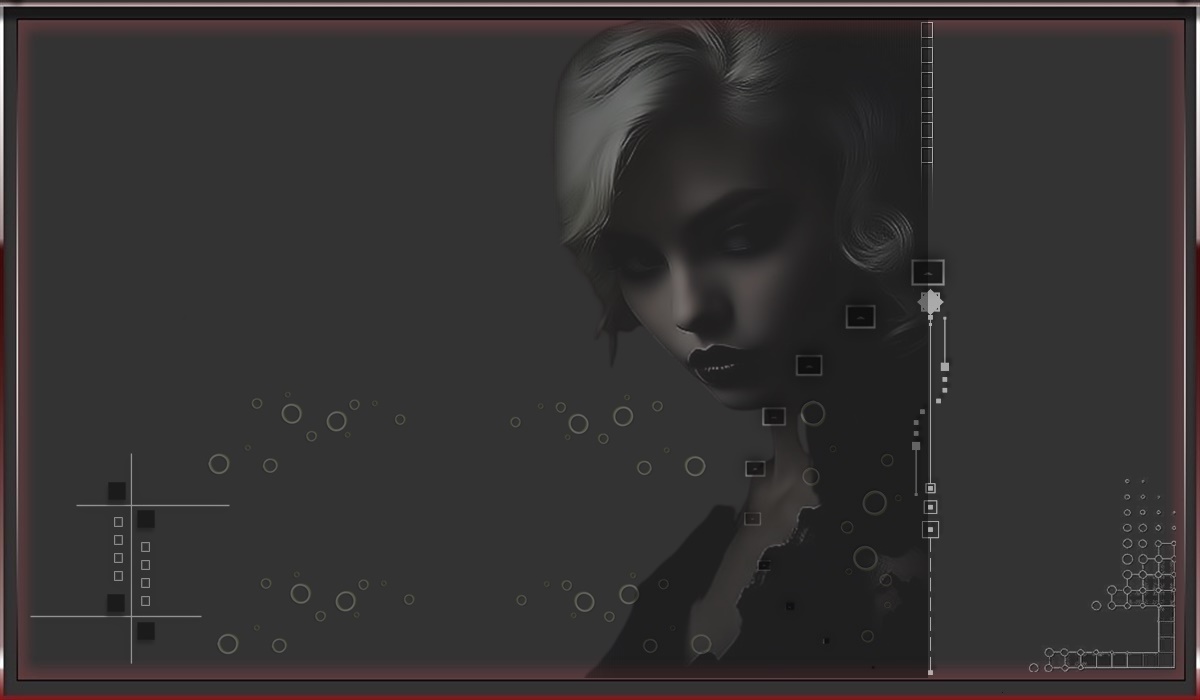Image resolution: width=1200 pixels, height=700 pixels.
Task: Click the top square of the segmented column
Action: [927, 30]
